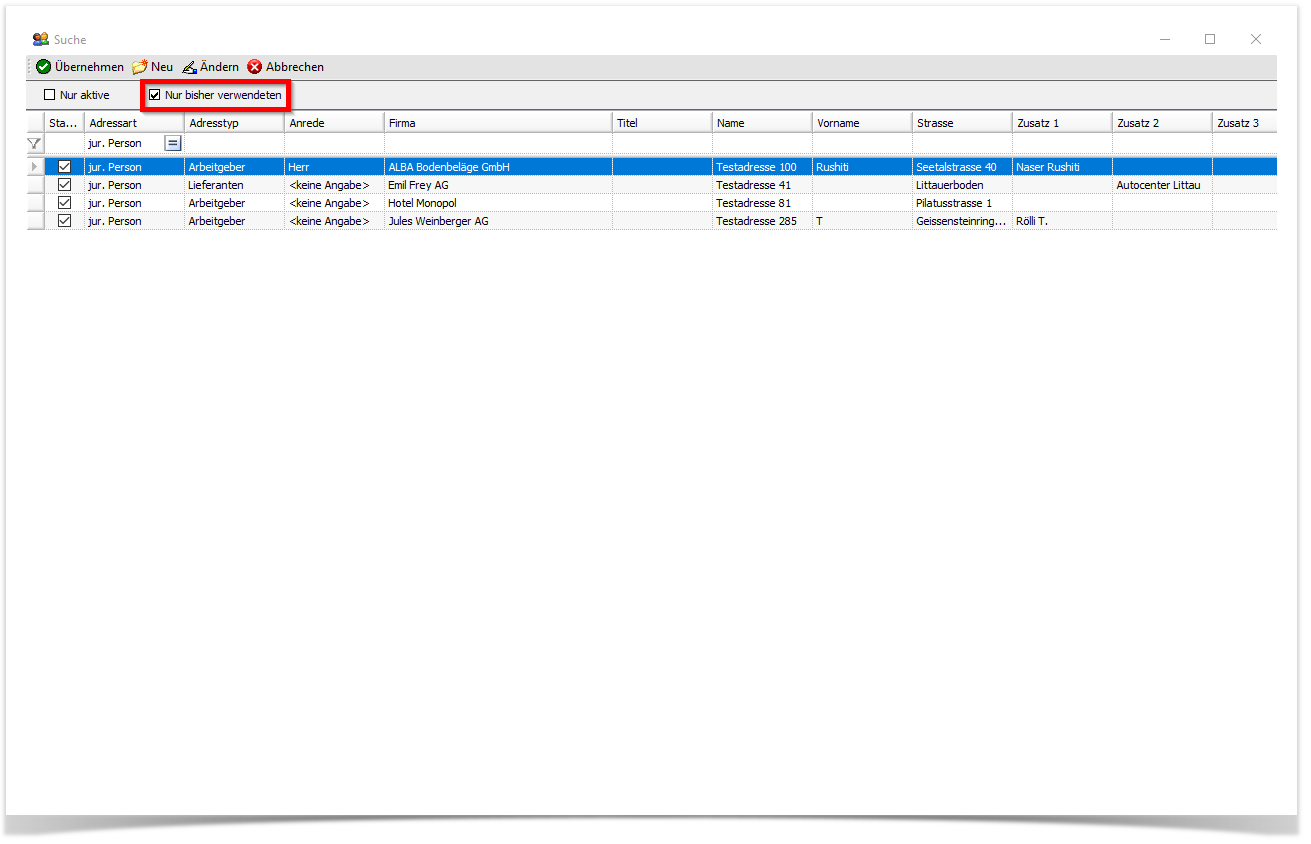
Task: Click the green Übernehmen checkmark icon
Action: pos(44,67)
